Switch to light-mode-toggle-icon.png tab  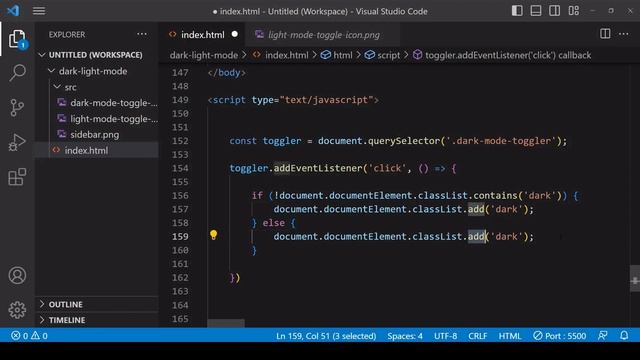coord(324,35)
